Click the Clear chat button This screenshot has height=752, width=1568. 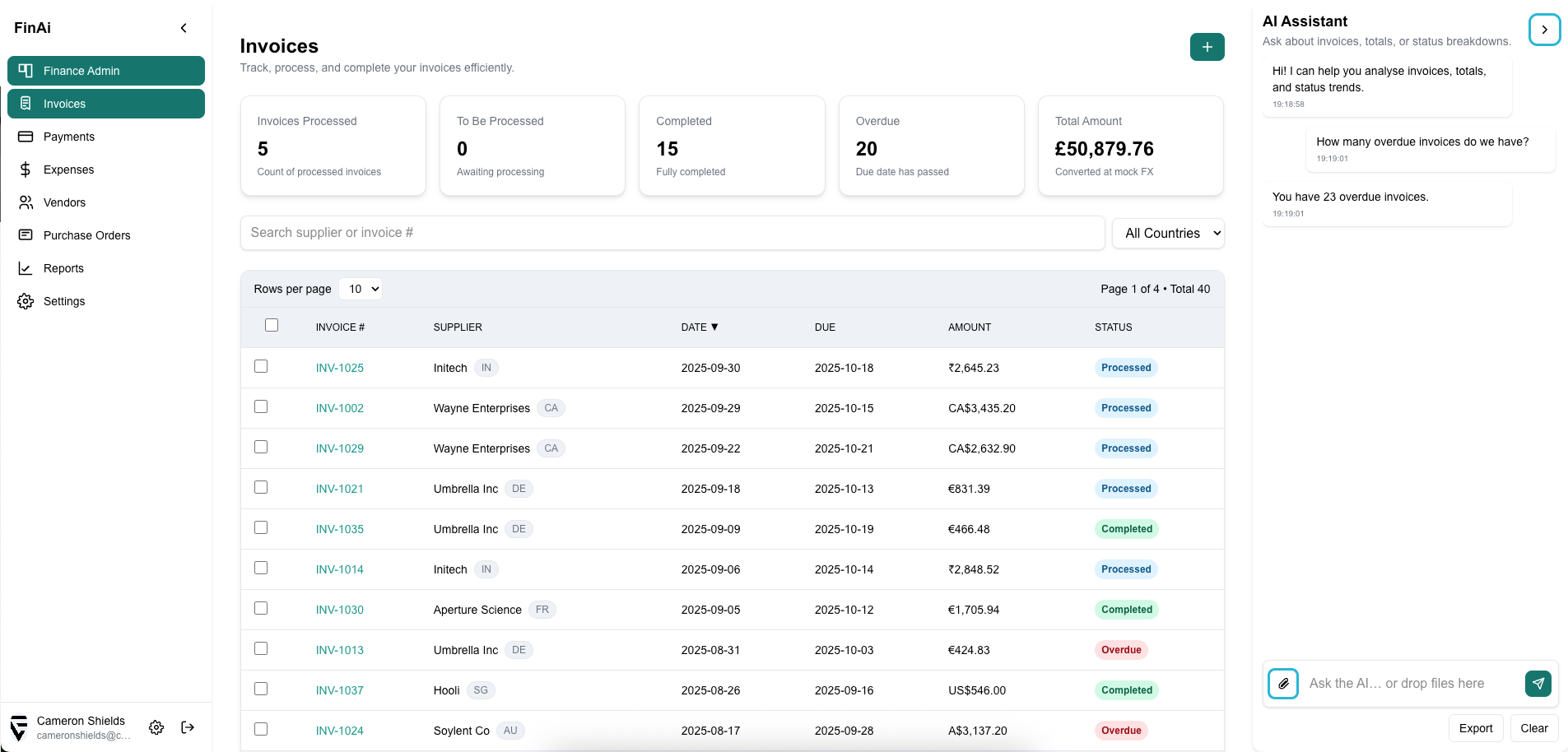(1533, 728)
